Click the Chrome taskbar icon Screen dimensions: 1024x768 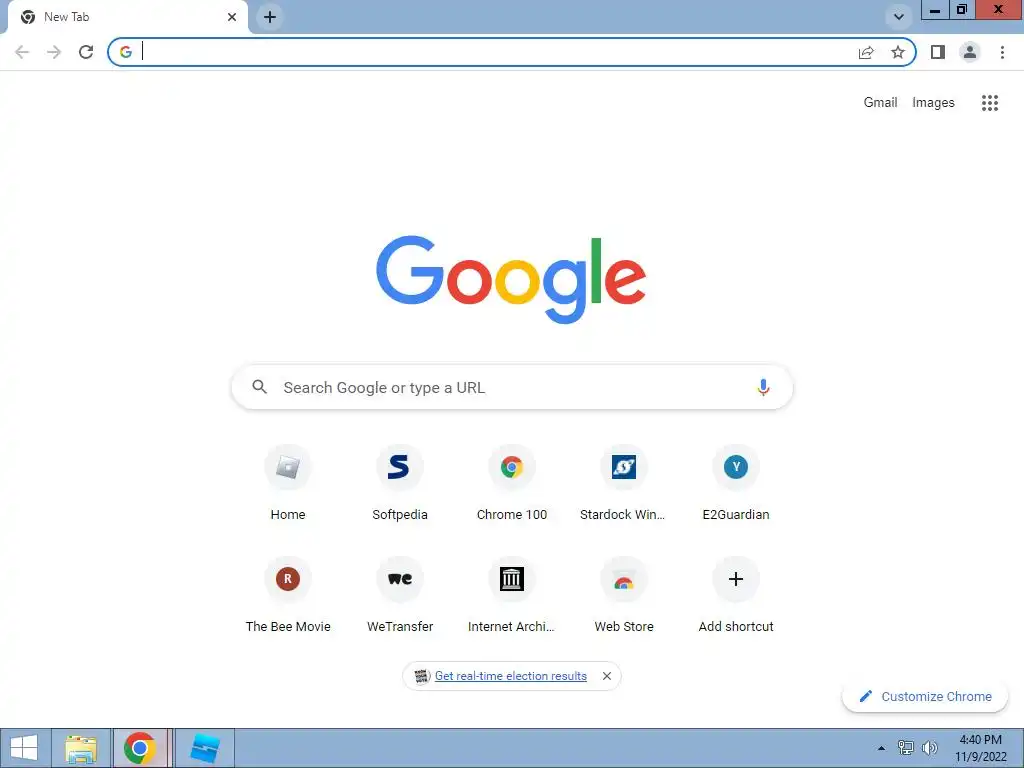[140, 748]
